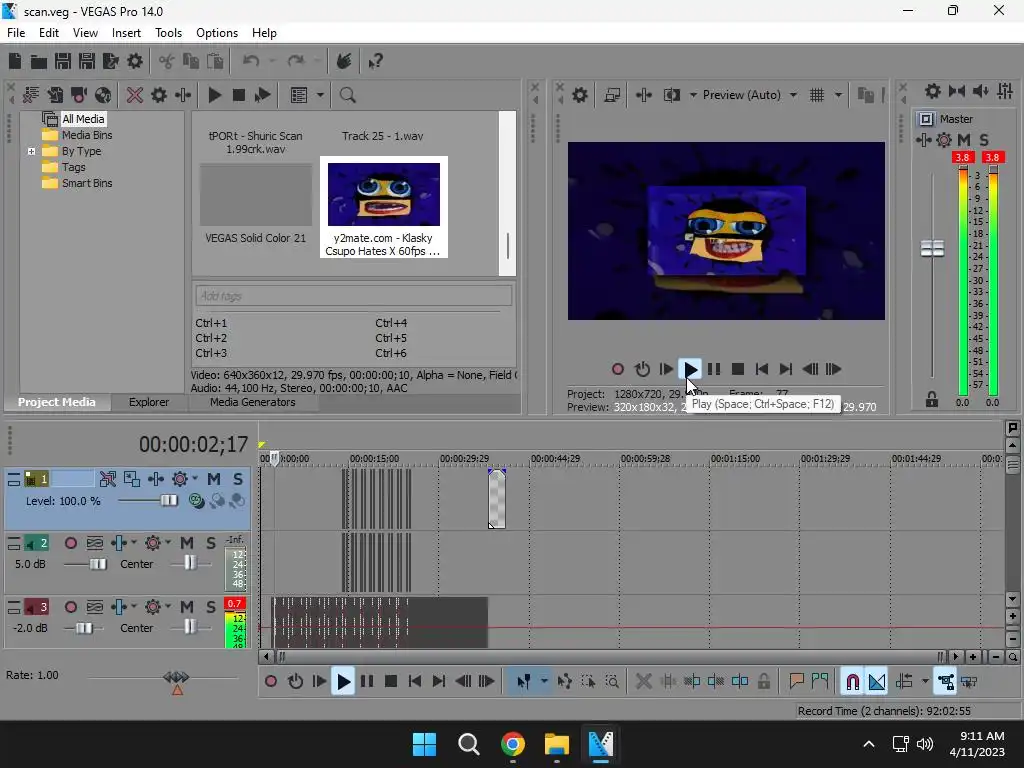Open the Master audio properties gear icon
1024x768 pixels.
point(933,91)
